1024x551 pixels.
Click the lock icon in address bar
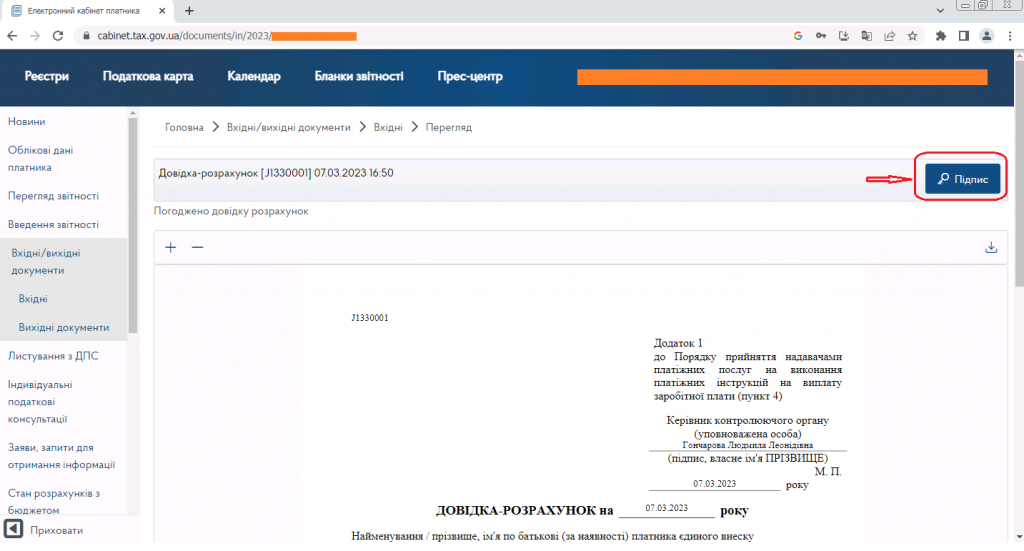click(x=86, y=36)
